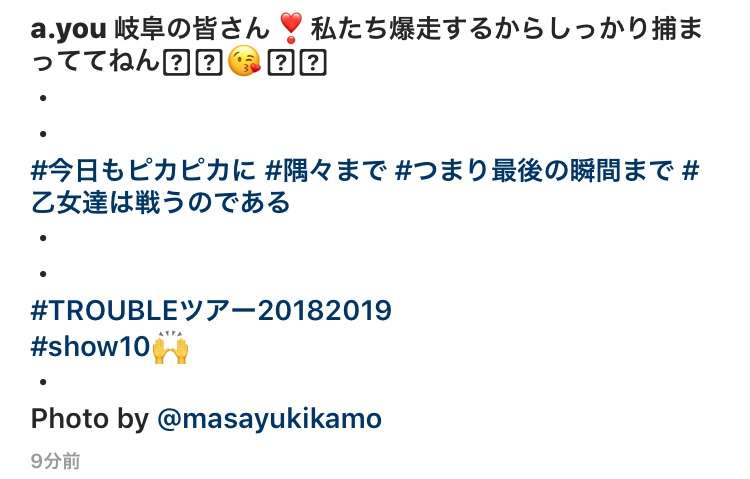Click the last missing-glyph box in caption
The width and height of the screenshot is (750, 479).
pyautogui.click(x=313, y=62)
